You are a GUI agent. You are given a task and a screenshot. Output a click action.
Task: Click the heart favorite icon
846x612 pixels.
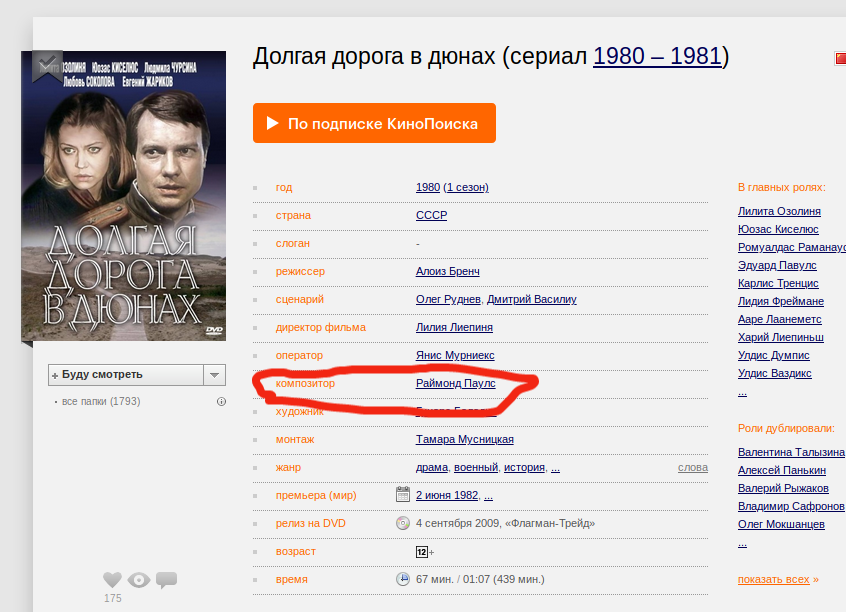[x=112, y=580]
